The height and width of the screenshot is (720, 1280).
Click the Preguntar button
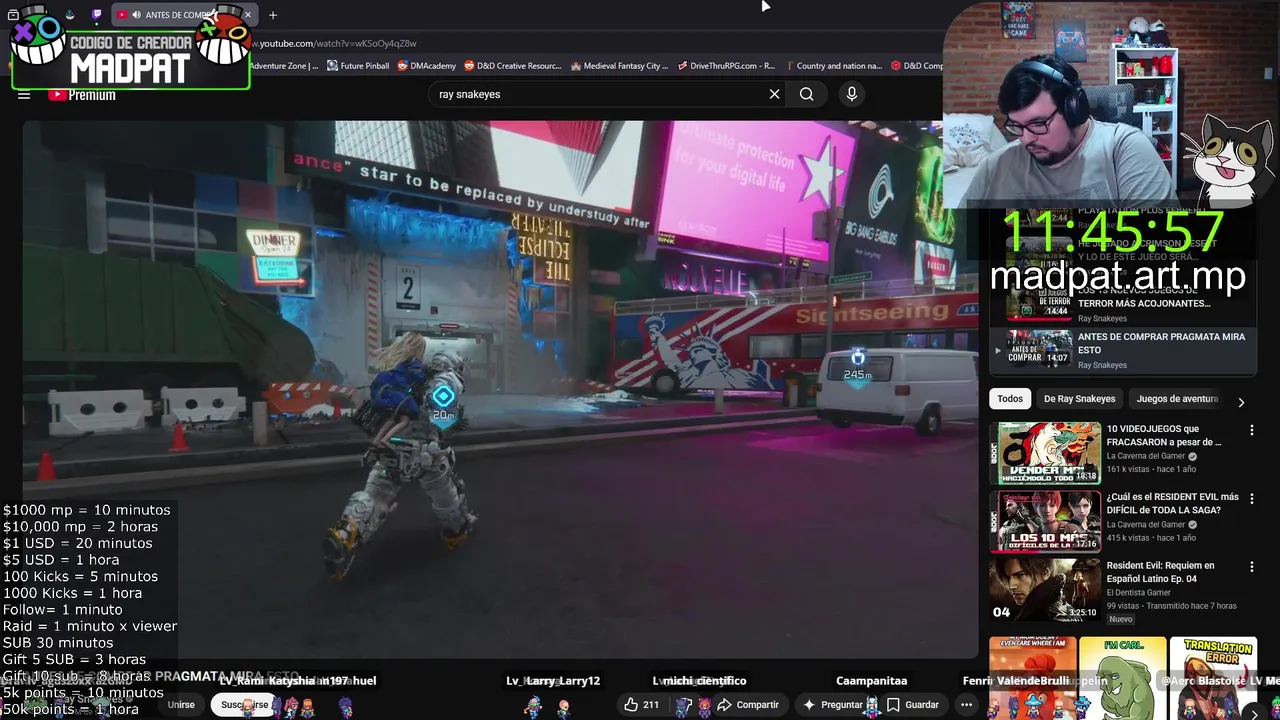[833, 705]
